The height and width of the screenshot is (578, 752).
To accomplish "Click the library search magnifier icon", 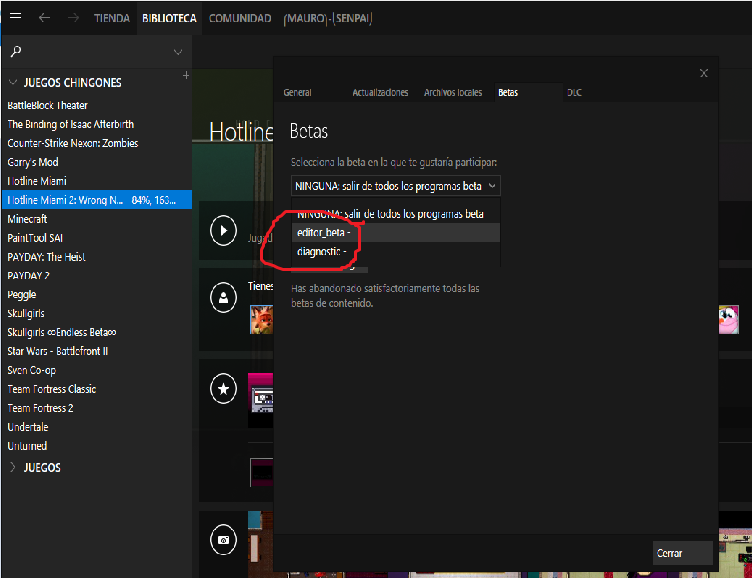I will tap(16, 51).
